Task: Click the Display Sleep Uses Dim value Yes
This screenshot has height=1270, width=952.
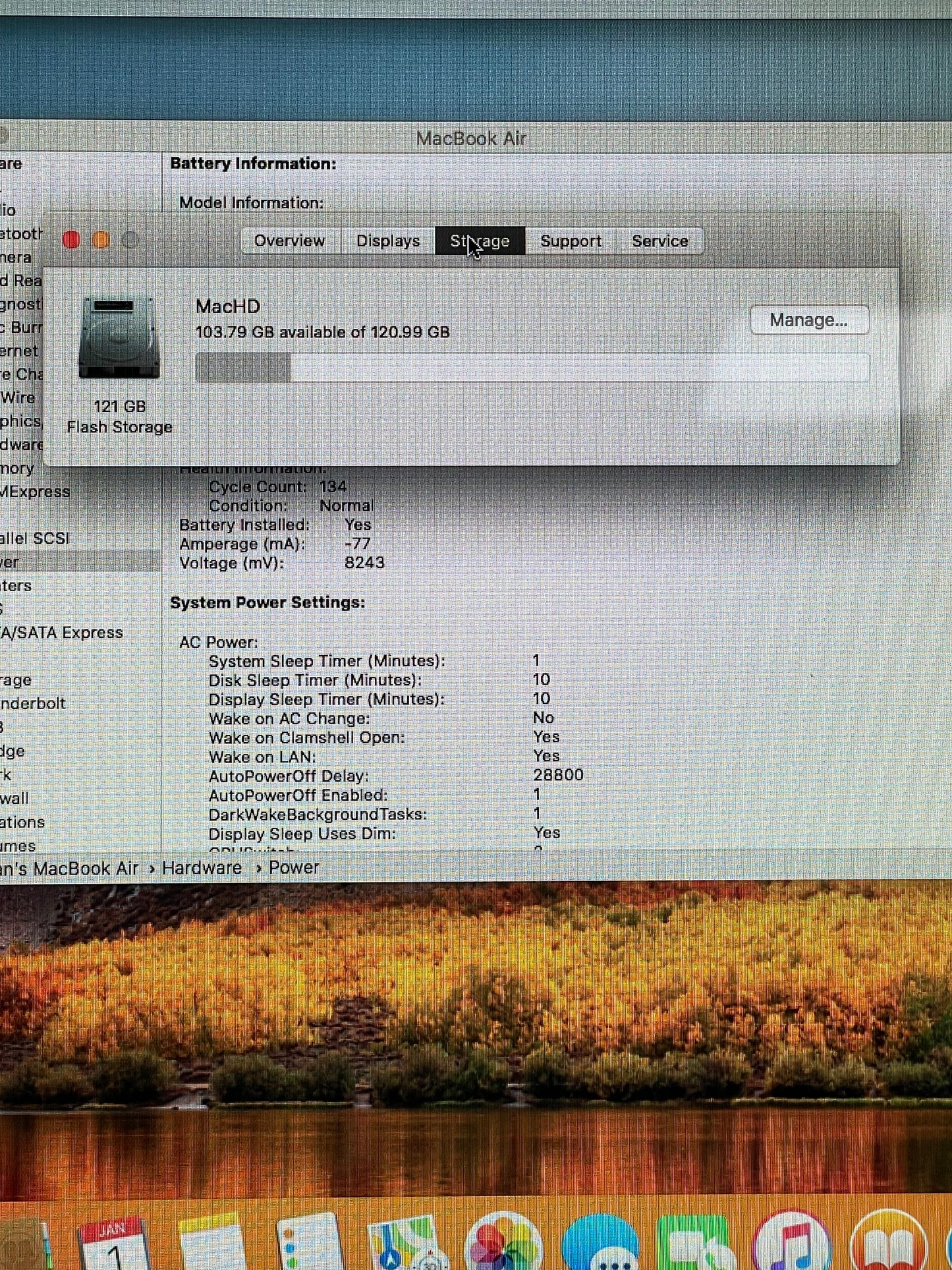Action: (547, 833)
